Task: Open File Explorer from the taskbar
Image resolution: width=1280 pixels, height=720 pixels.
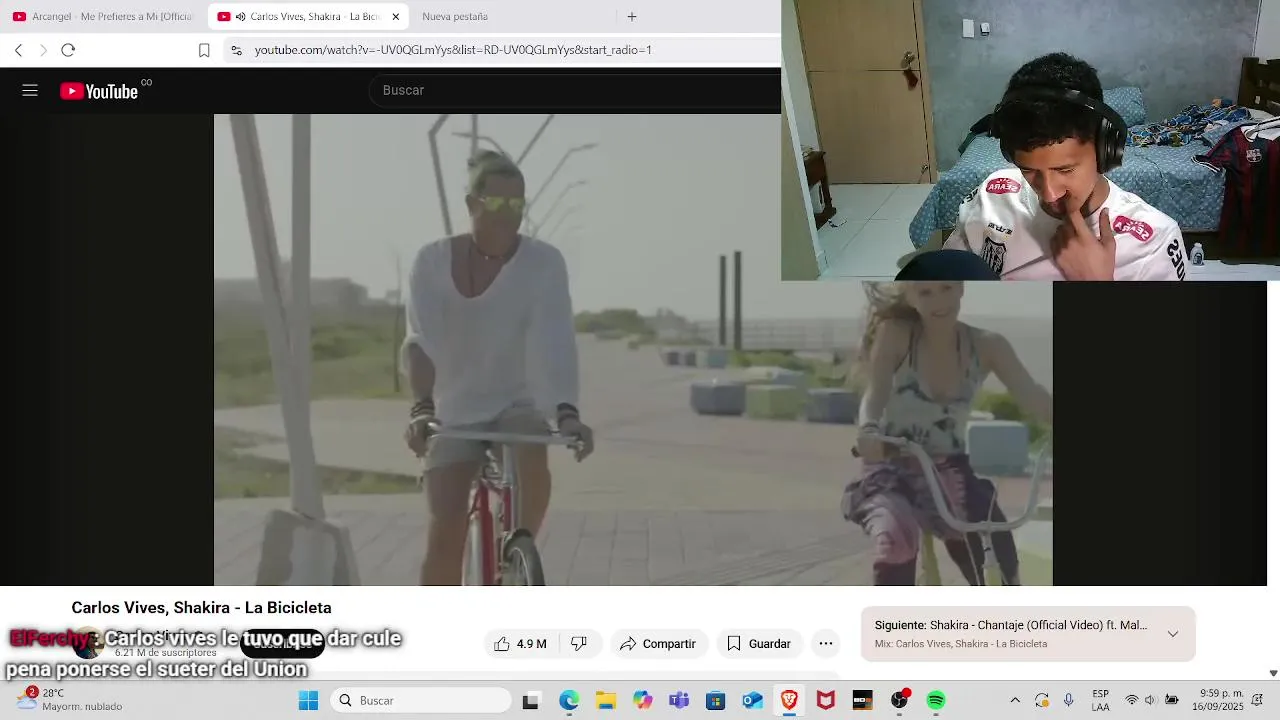Action: [605, 701]
